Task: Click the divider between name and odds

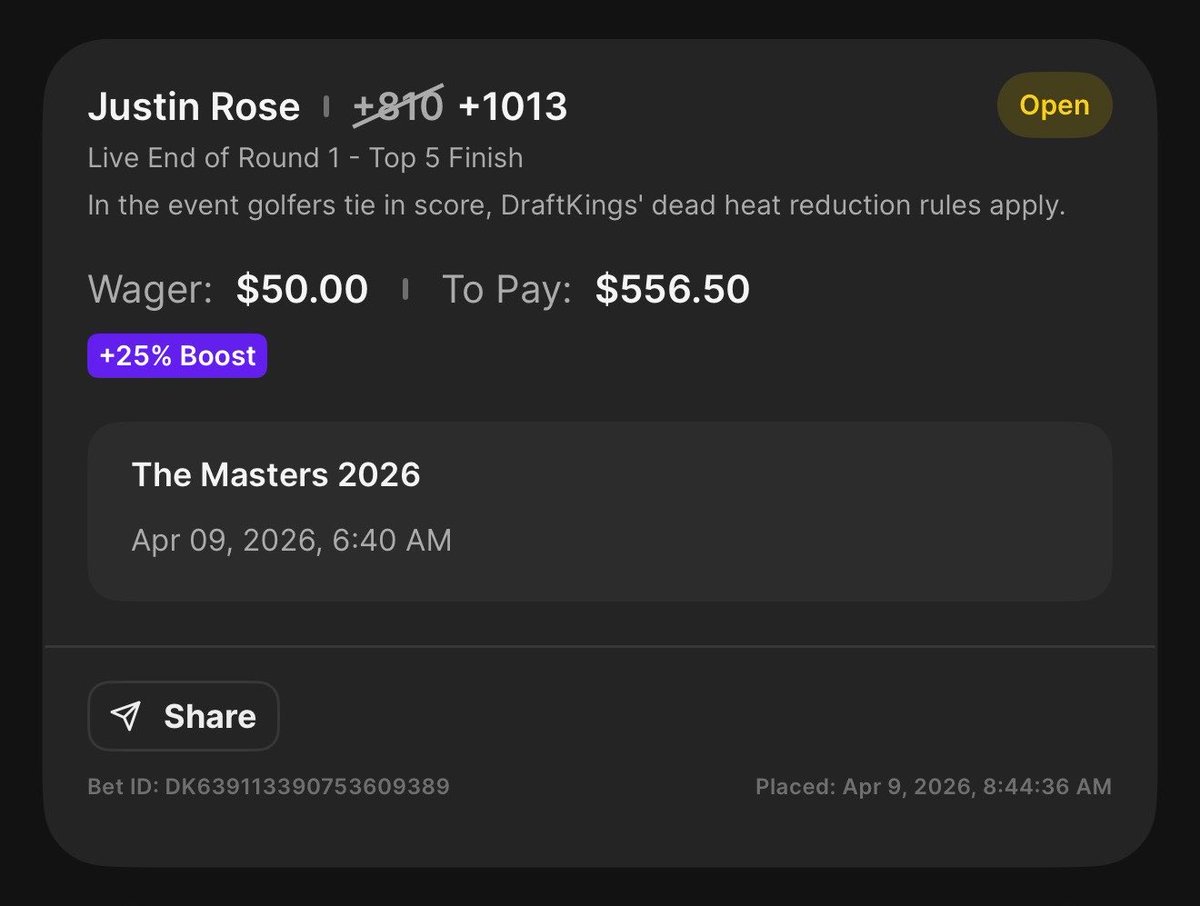Action: (x=326, y=108)
